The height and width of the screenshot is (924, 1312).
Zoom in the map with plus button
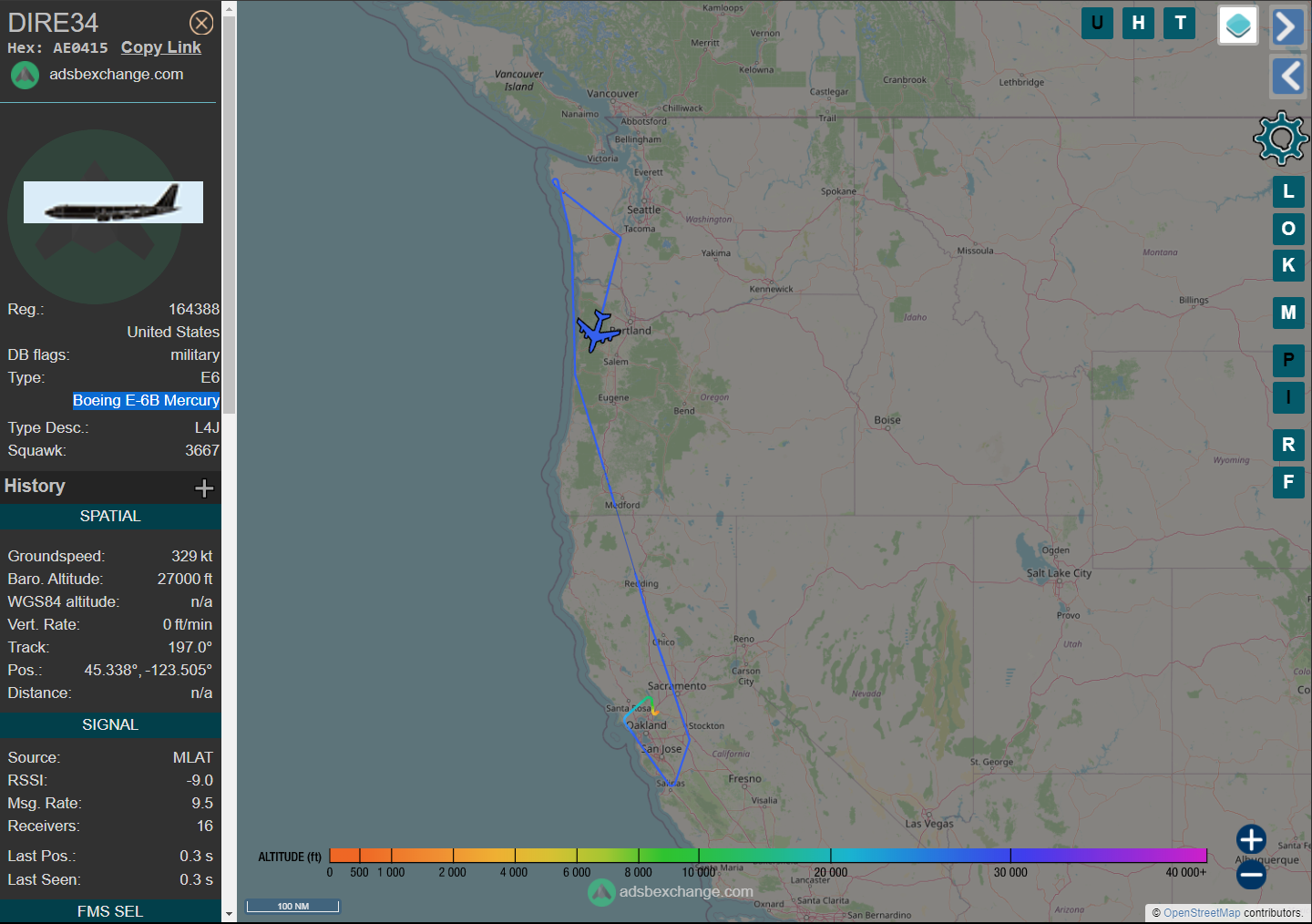tap(1251, 839)
